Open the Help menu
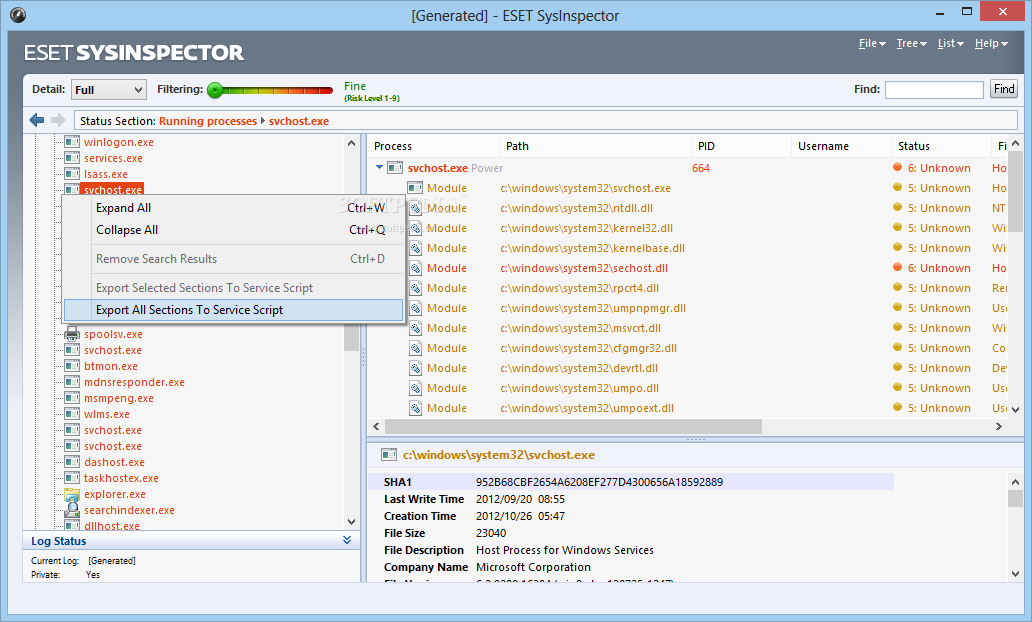Image resolution: width=1032 pixels, height=622 pixels. tap(991, 43)
